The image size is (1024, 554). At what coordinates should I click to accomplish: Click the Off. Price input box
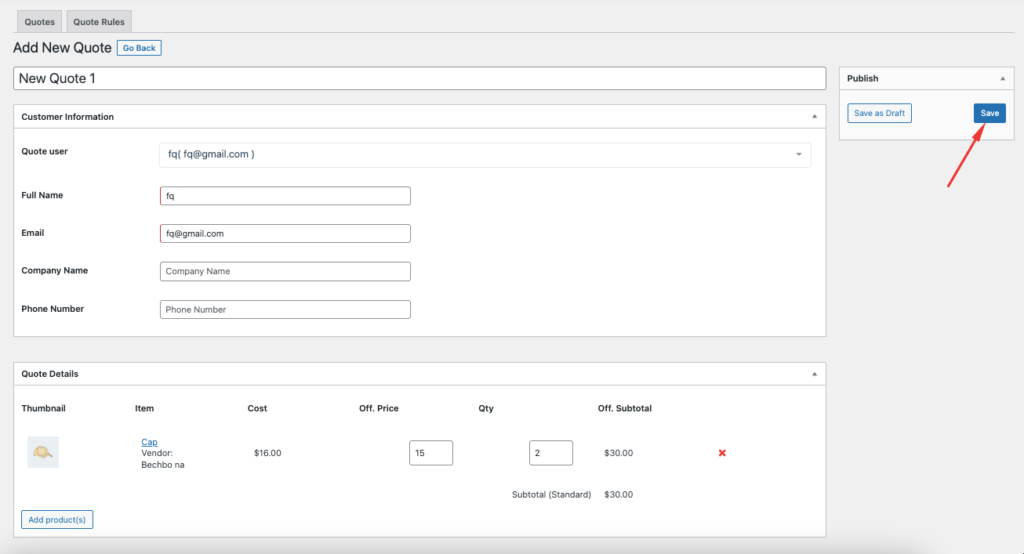(431, 453)
